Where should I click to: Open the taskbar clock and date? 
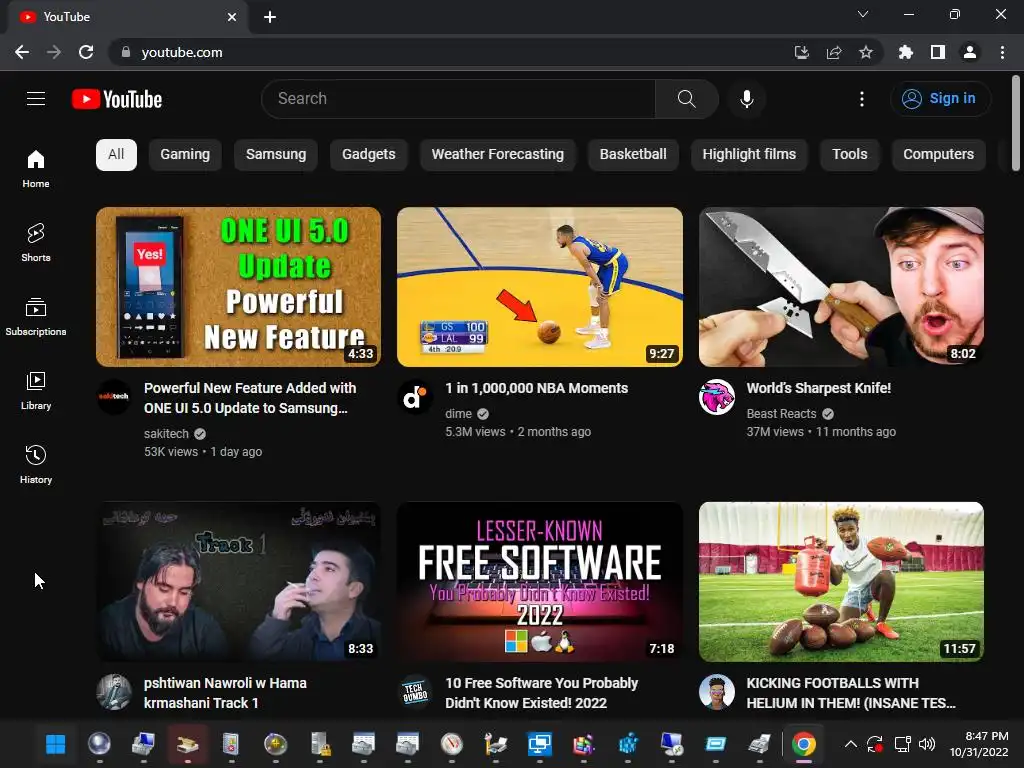click(x=979, y=744)
